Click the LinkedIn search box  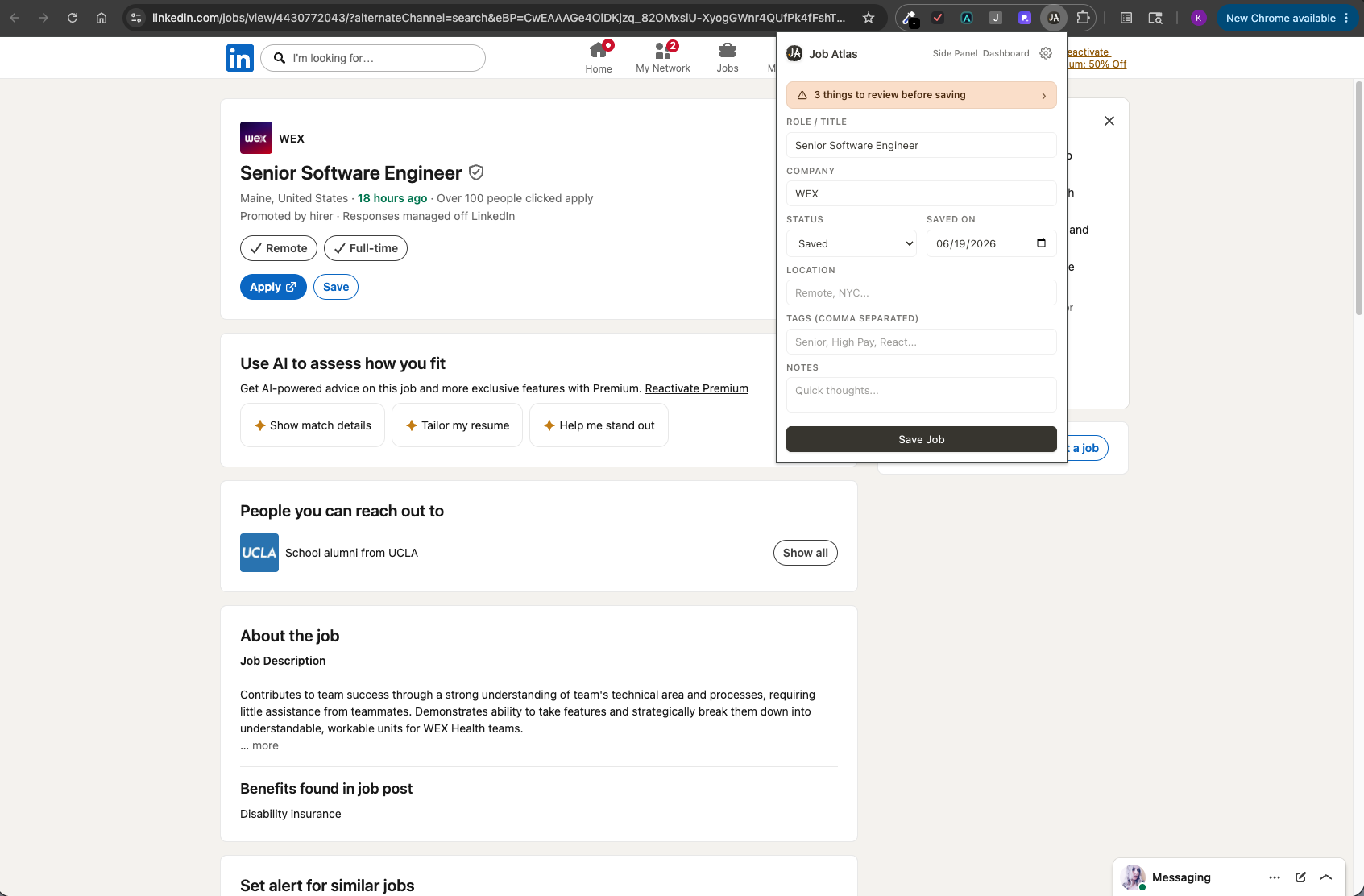pos(373,58)
